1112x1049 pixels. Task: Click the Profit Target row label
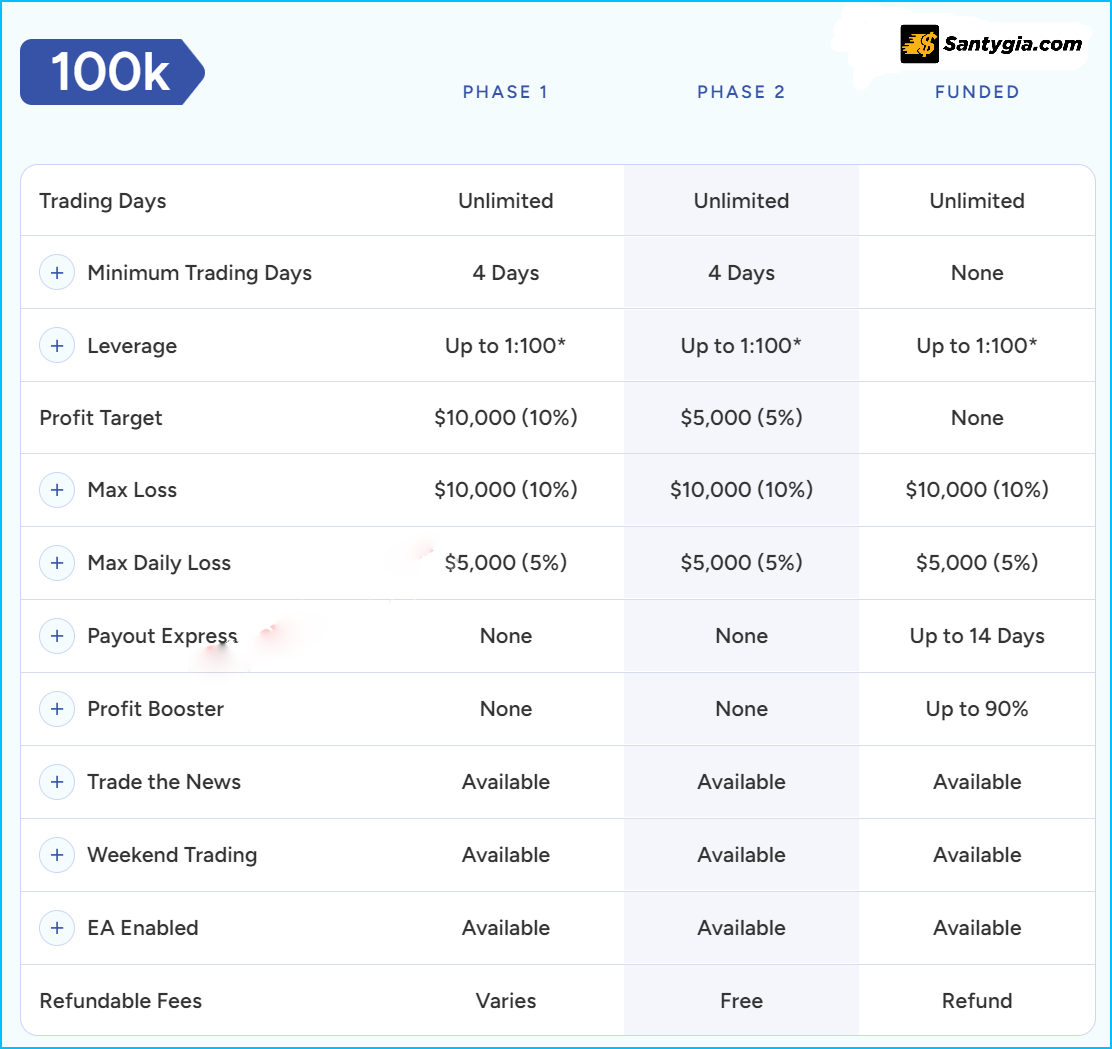(x=100, y=418)
